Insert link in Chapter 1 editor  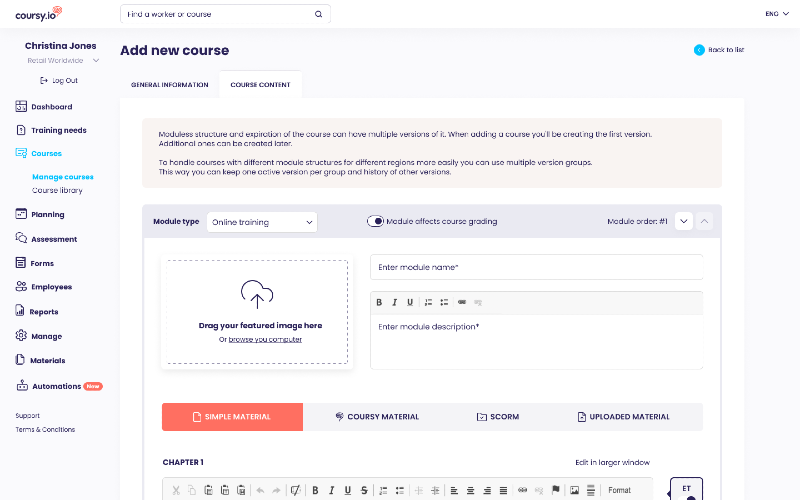522,490
